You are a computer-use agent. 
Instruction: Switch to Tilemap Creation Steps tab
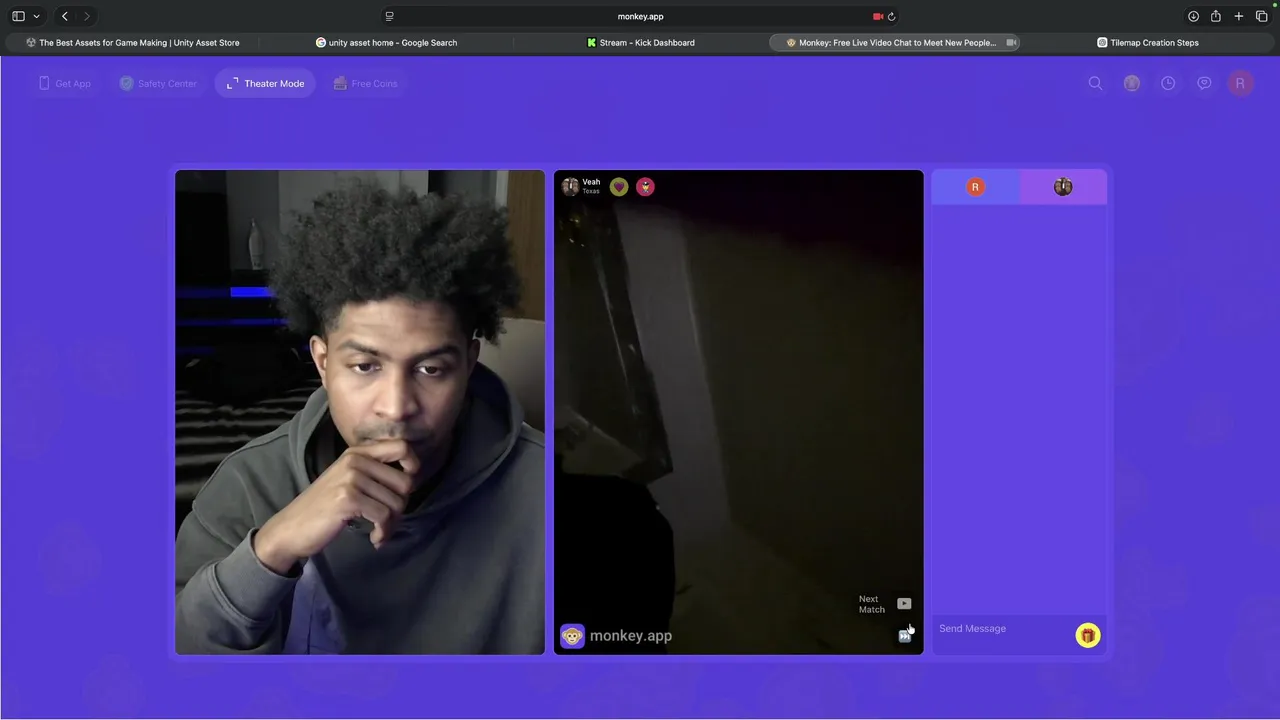tap(1148, 43)
